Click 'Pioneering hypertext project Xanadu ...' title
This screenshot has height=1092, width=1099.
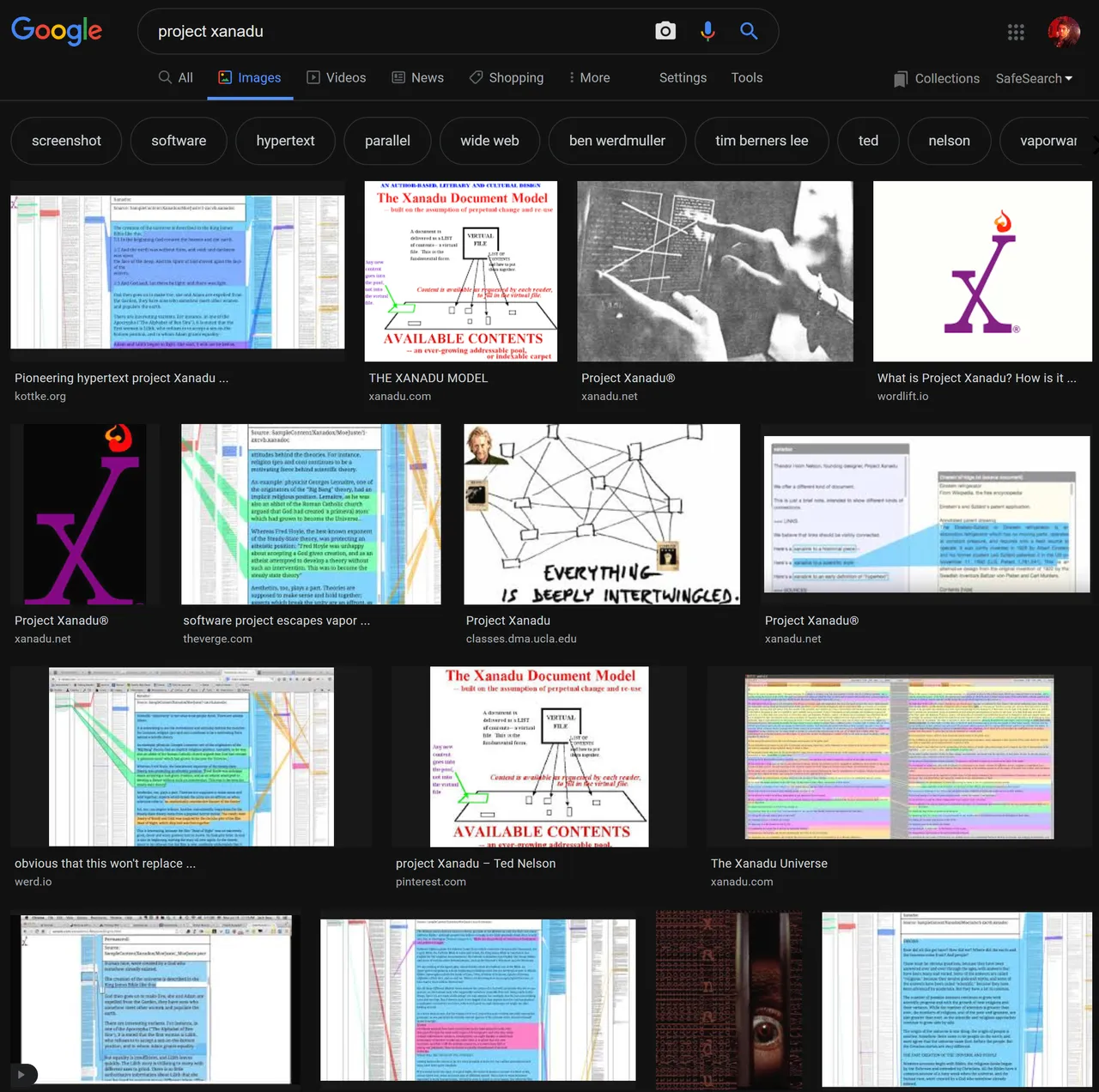pos(121,378)
